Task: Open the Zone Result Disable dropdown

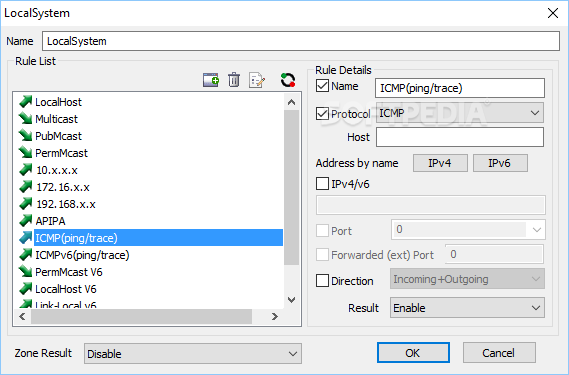Action: pyautogui.click(x=193, y=354)
